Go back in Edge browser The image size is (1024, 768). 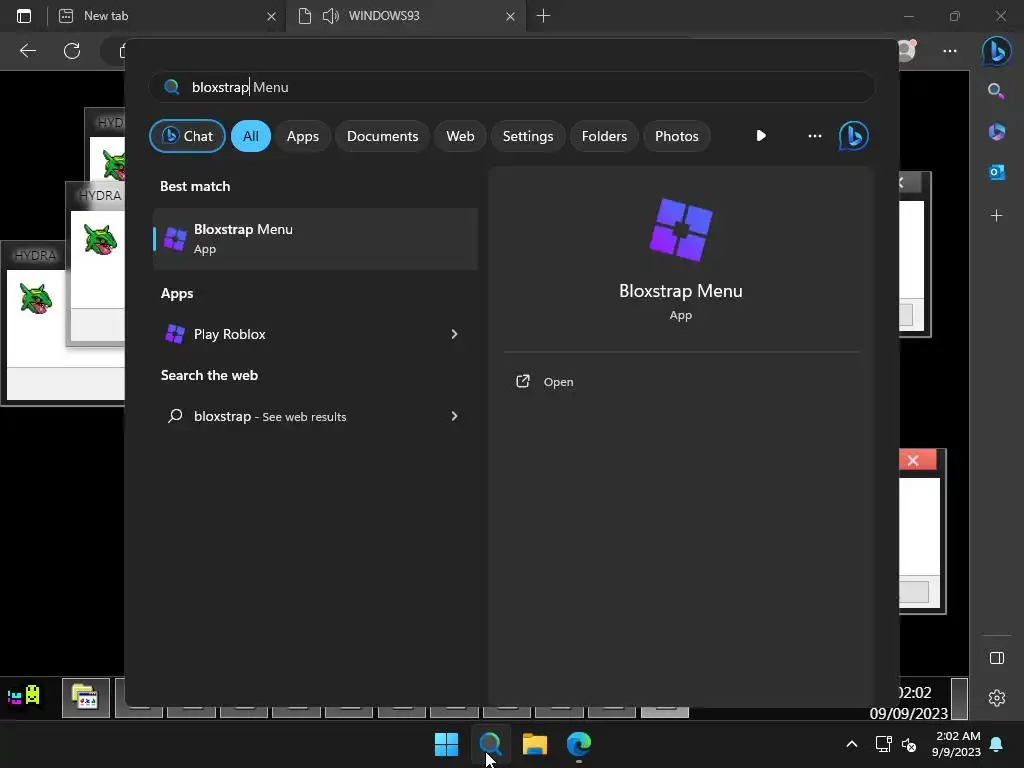pyautogui.click(x=27, y=51)
